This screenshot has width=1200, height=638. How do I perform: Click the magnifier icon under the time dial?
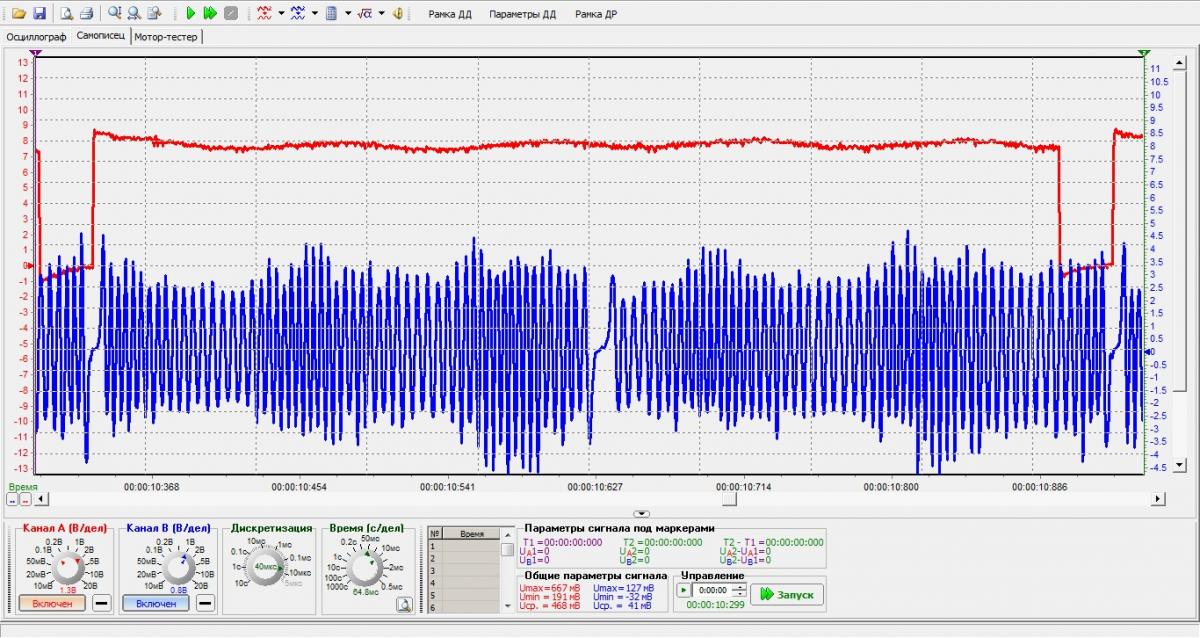click(x=404, y=604)
